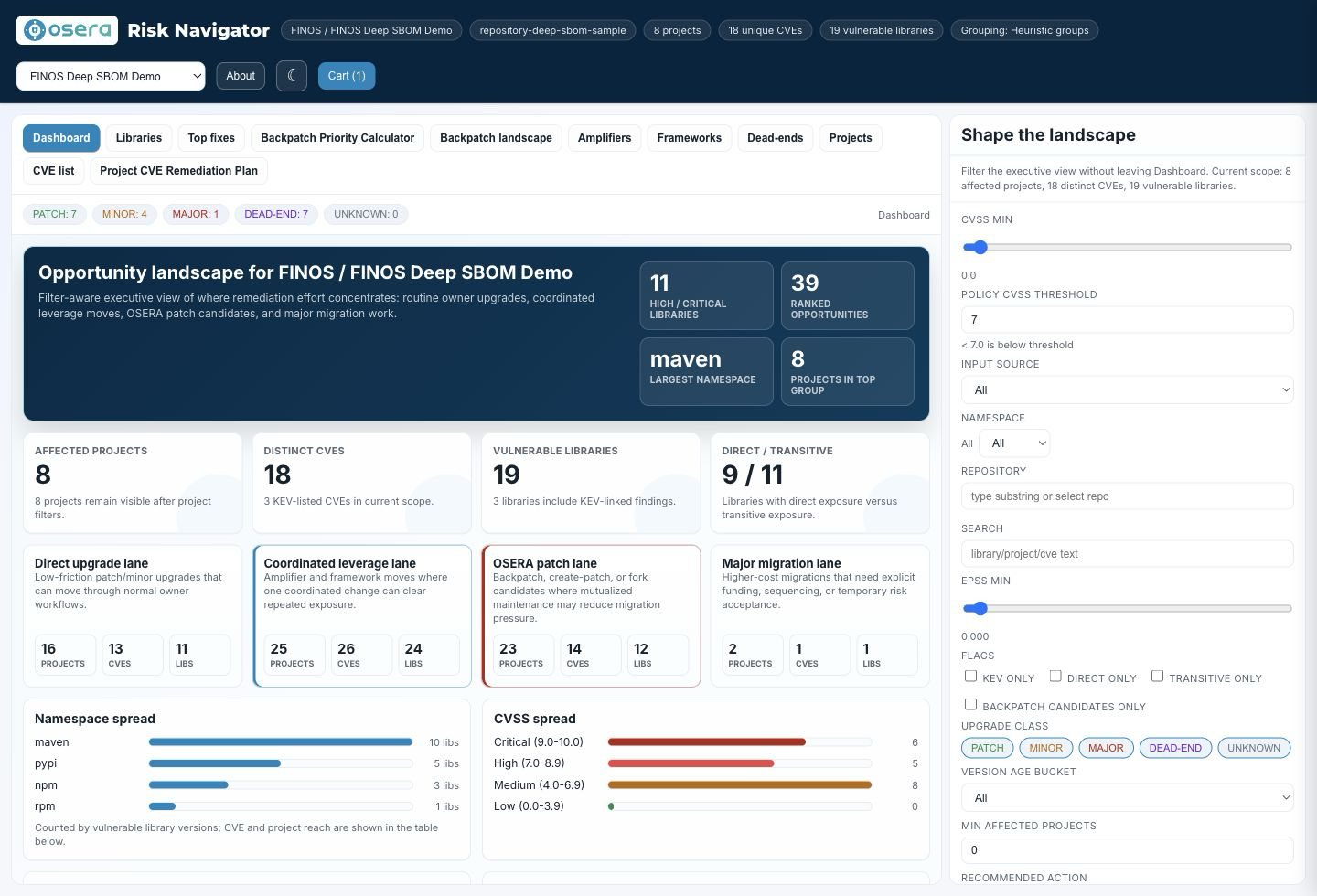Click the Search library/project/cve field
The width and height of the screenshot is (1317, 896).
pos(1127,554)
